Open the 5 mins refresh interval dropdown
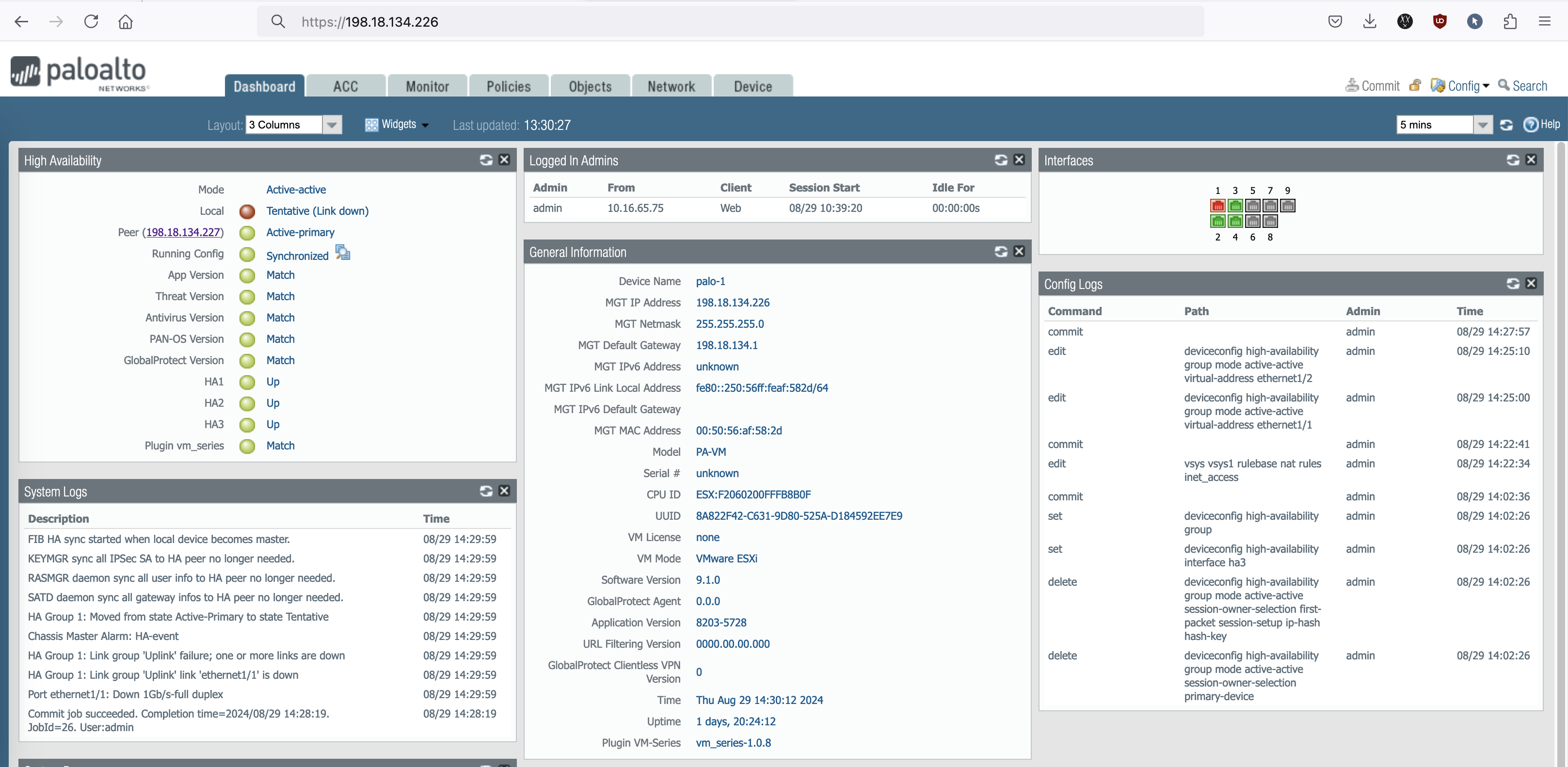Image resolution: width=1568 pixels, height=767 pixels. 1483,125
